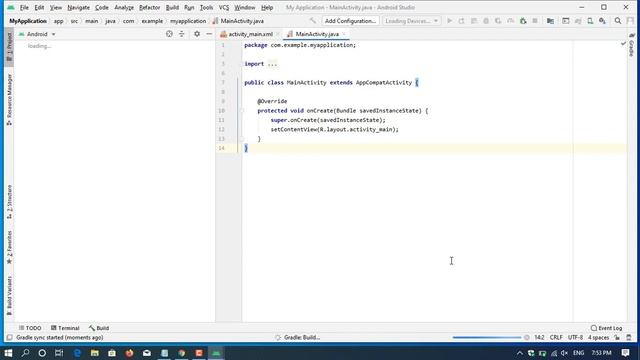Open the 4 spaces indent selector
640x360 pixels.
click(598, 338)
